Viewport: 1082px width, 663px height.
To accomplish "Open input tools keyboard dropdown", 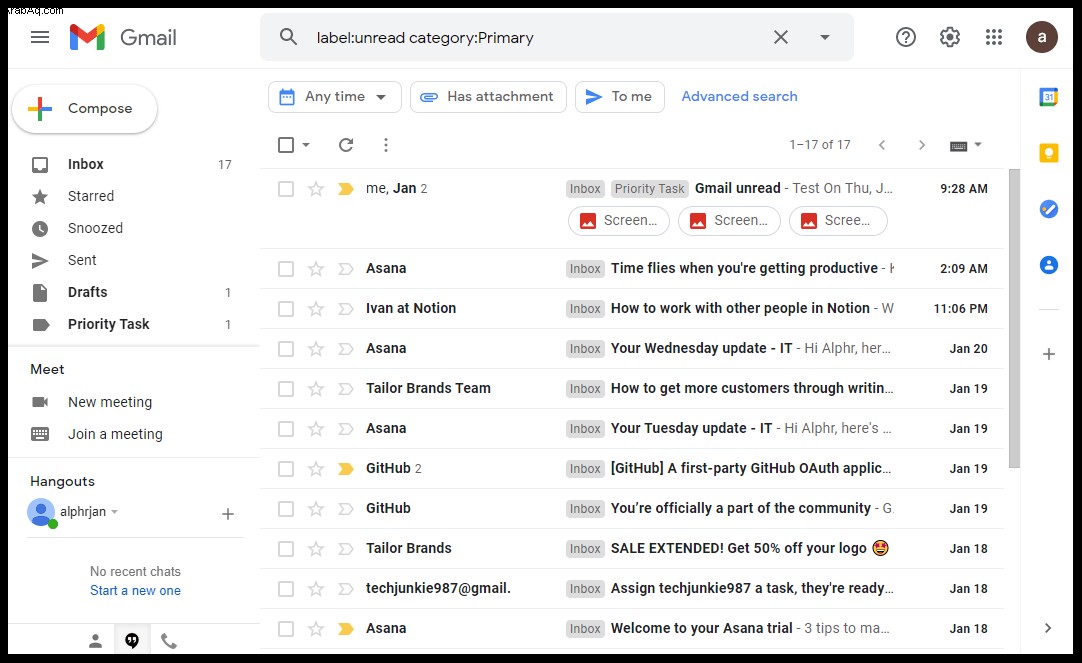I will [965, 145].
